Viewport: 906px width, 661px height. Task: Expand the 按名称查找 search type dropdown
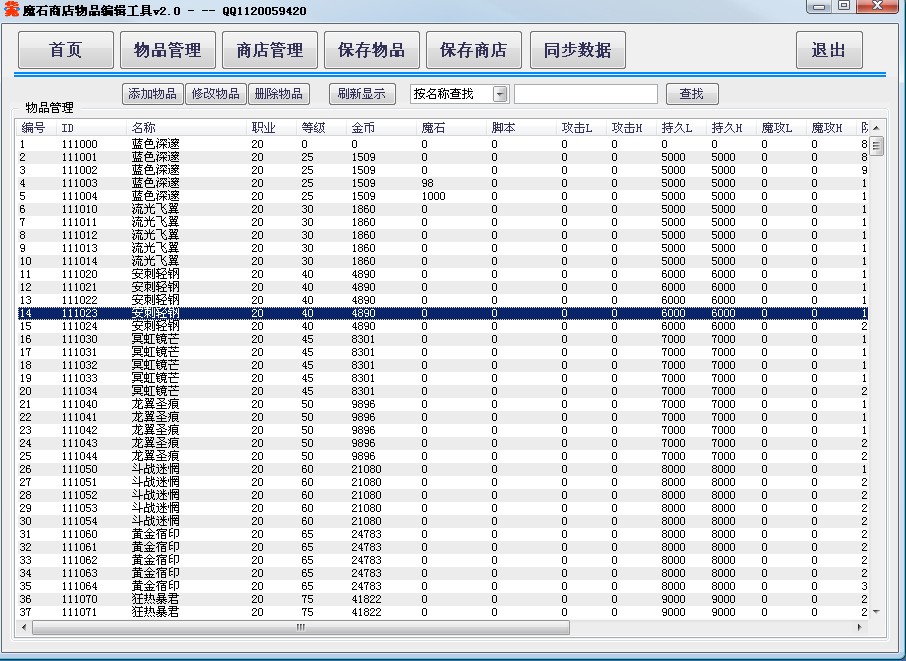pos(500,94)
